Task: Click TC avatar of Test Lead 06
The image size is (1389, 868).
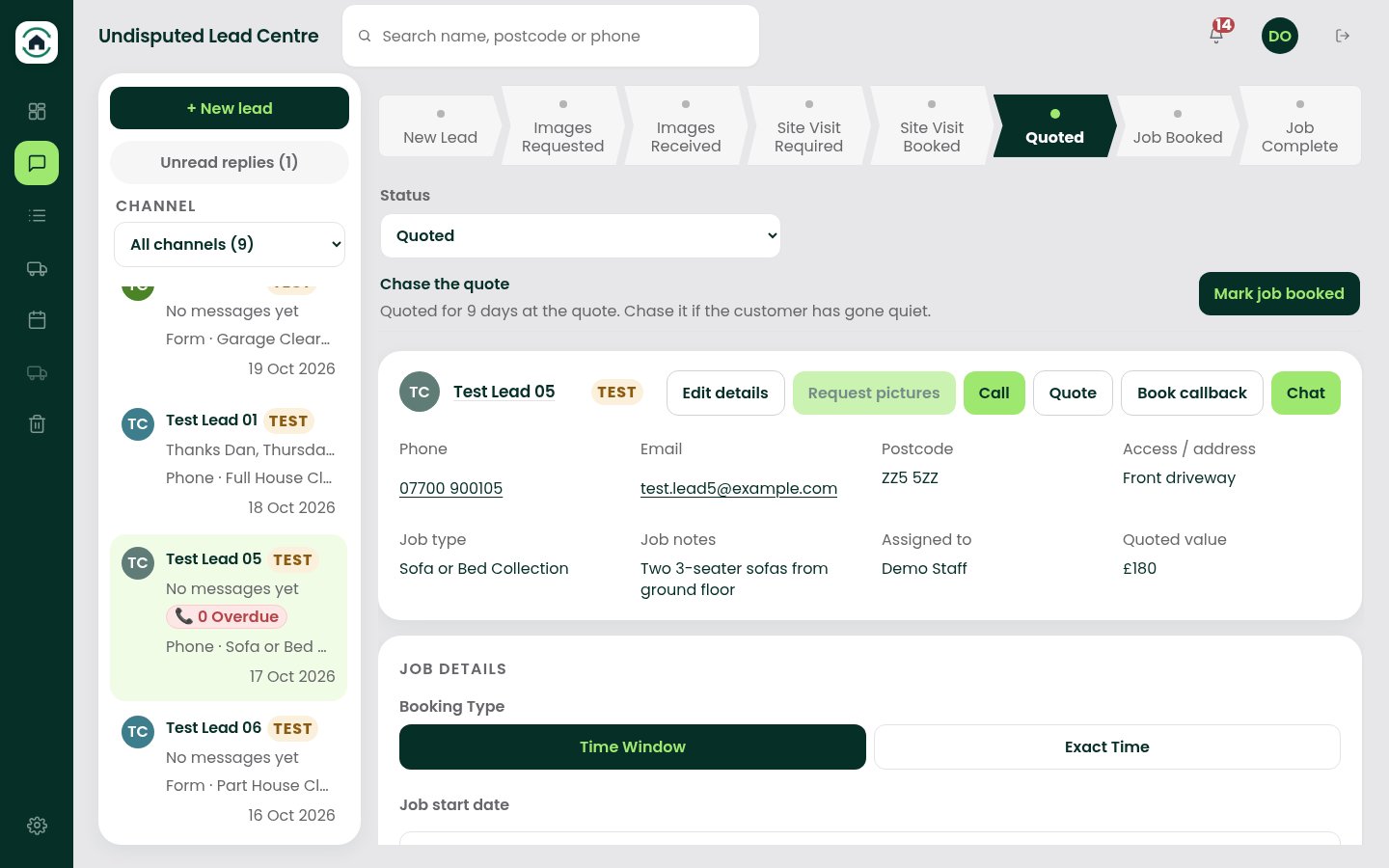Action: pyautogui.click(x=138, y=731)
